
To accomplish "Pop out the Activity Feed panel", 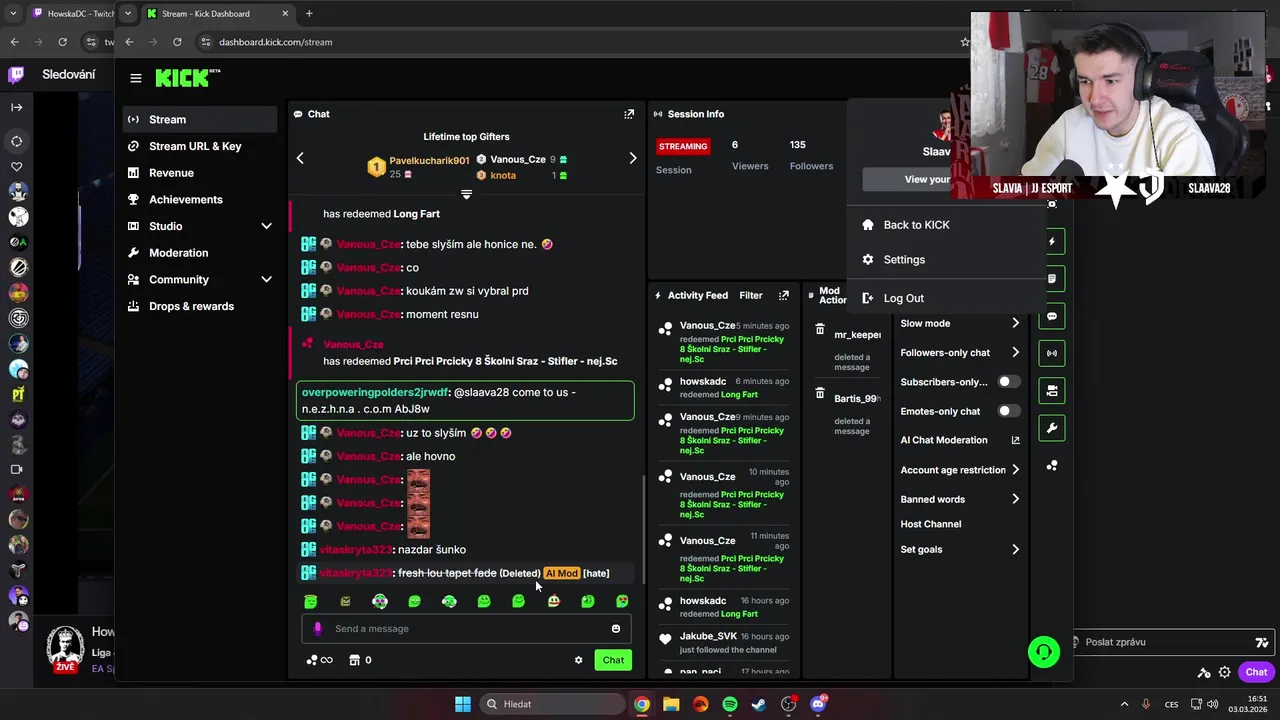I will click(x=784, y=296).
